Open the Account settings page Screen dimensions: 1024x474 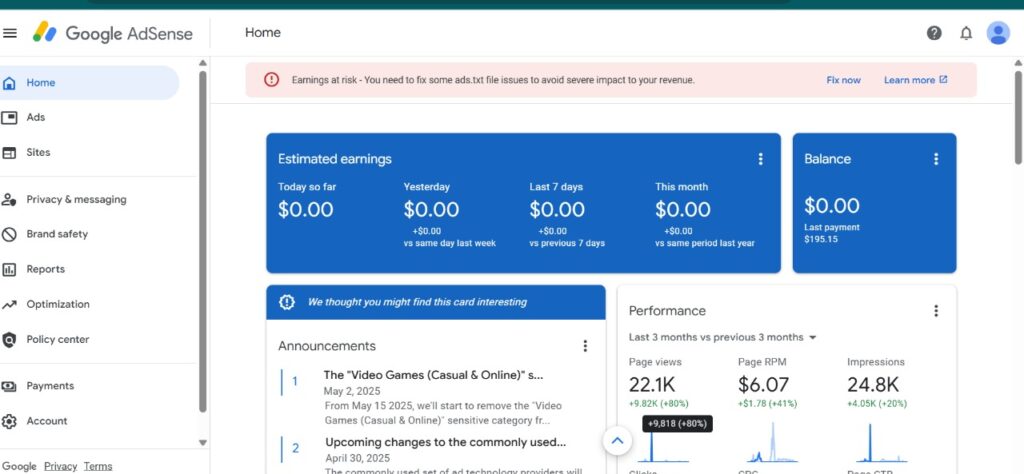(x=46, y=421)
